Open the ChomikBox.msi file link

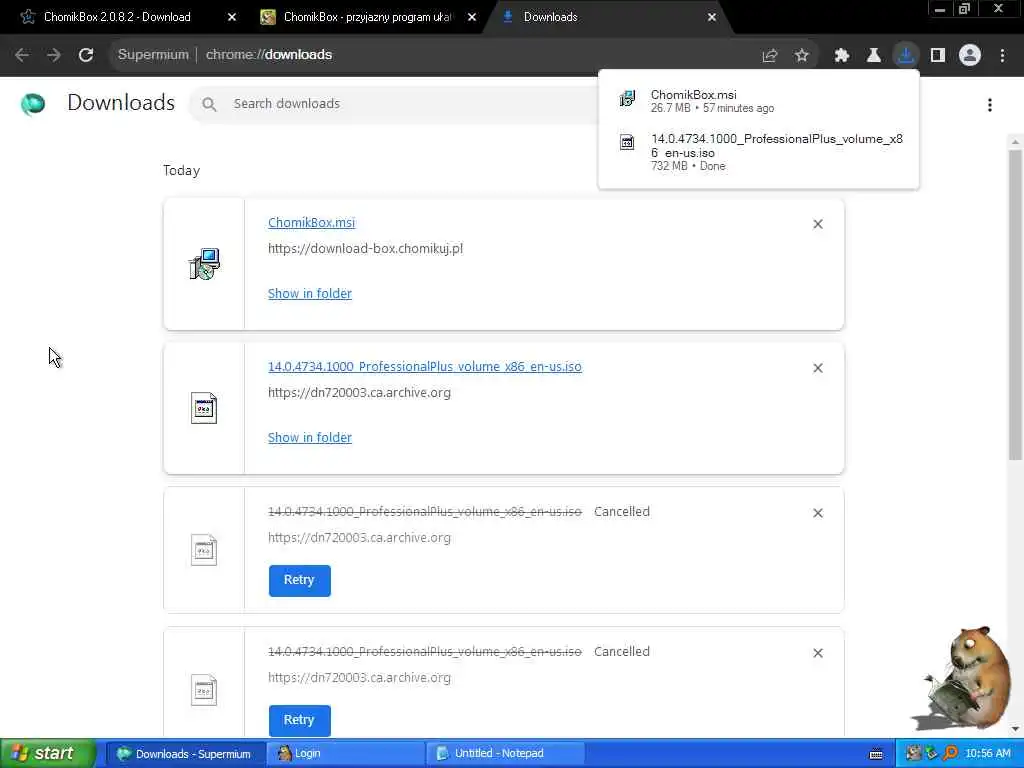(x=312, y=223)
